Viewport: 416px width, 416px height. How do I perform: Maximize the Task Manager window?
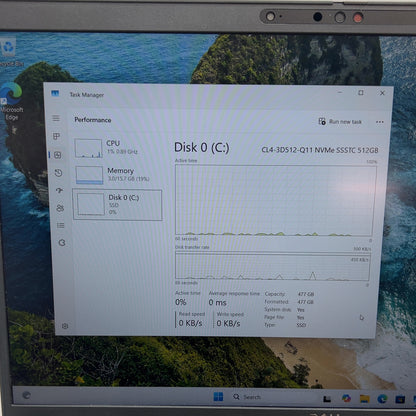361,93
